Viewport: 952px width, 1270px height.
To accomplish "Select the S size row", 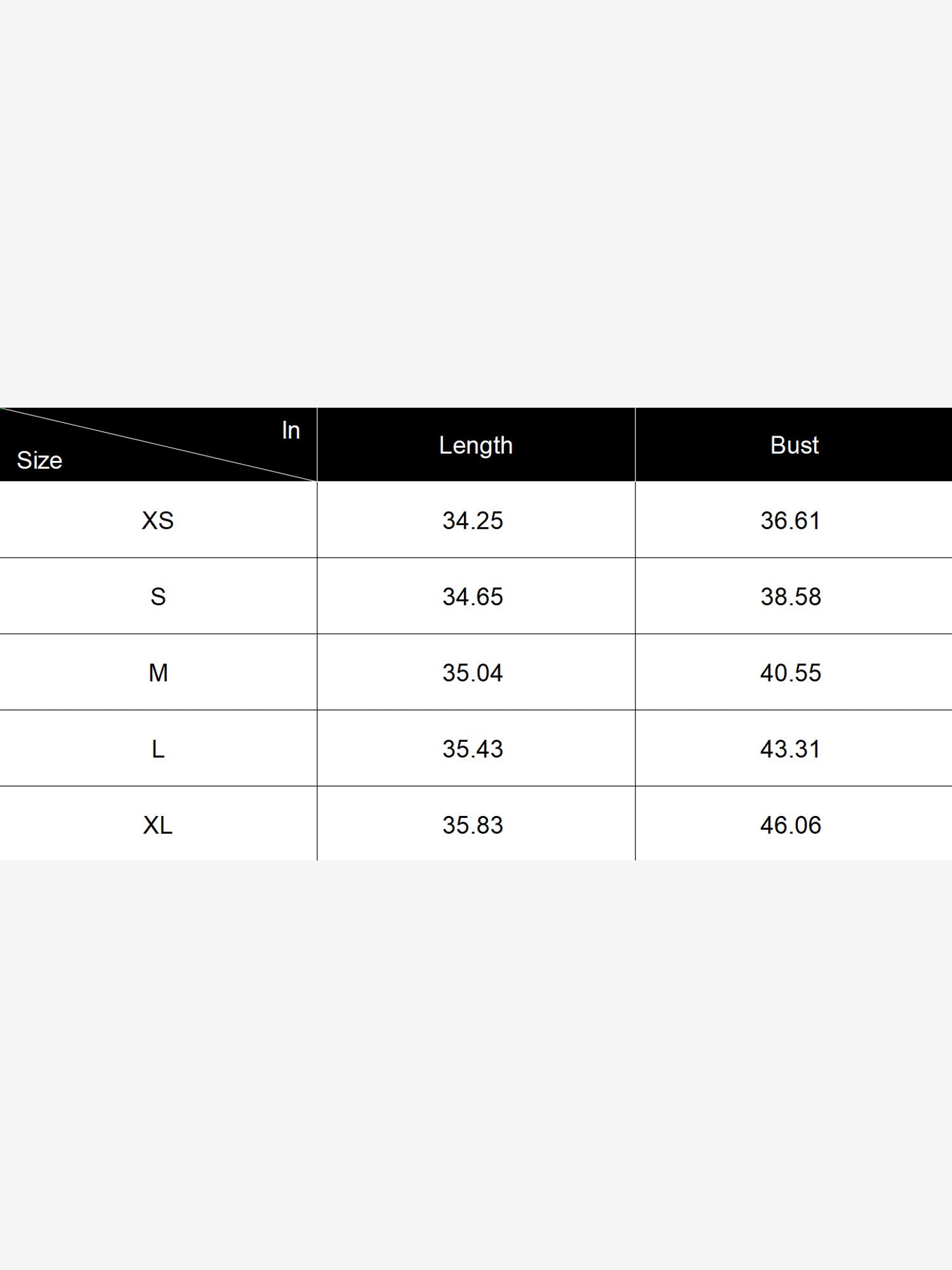I will (476, 596).
